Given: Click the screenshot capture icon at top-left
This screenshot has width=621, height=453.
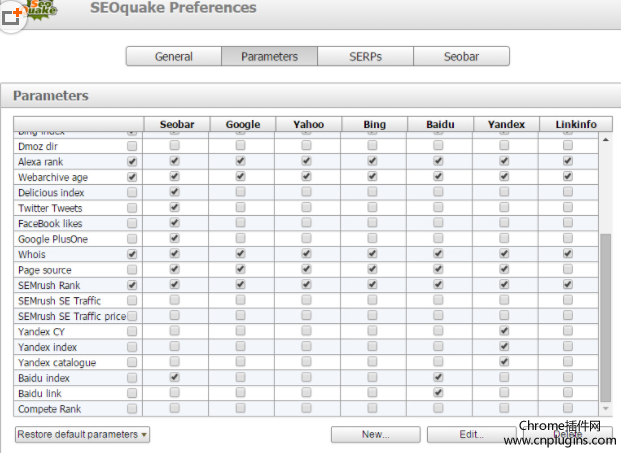Looking at the screenshot, I should 11,16.
